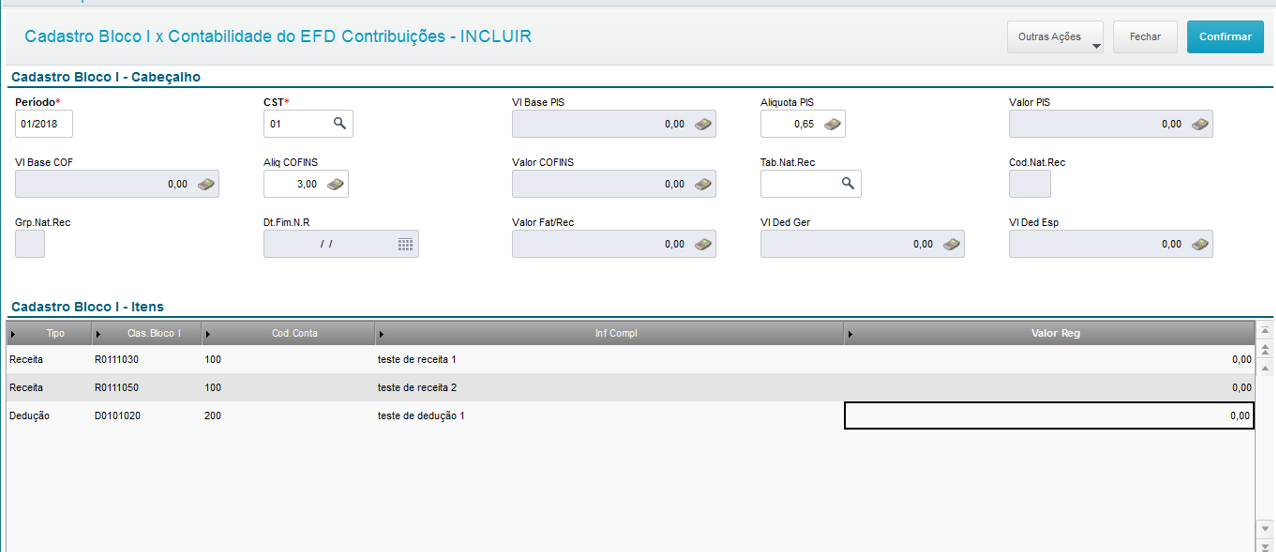Select the Cod.Nat.Rec small field

pyautogui.click(x=1030, y=184)
